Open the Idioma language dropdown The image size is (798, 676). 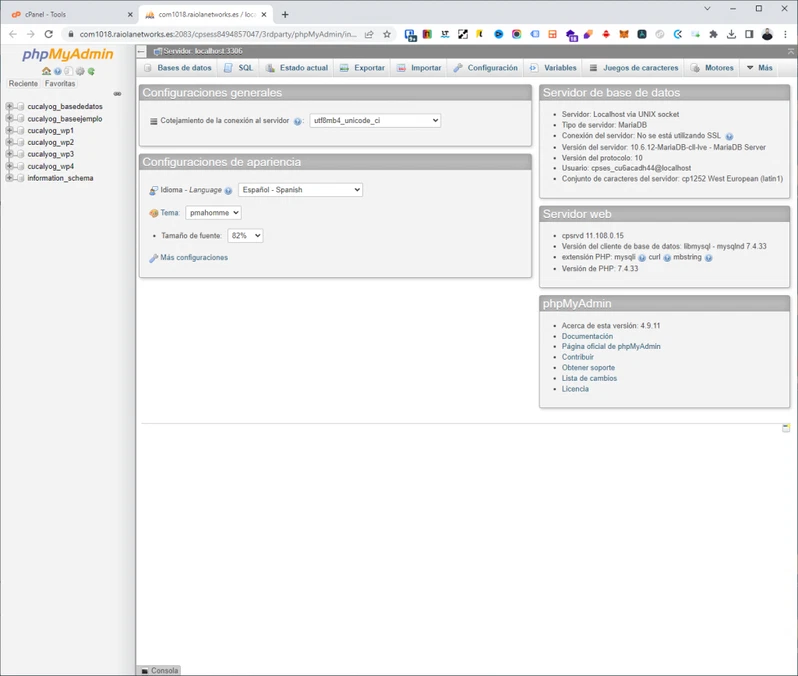[300, 190]
